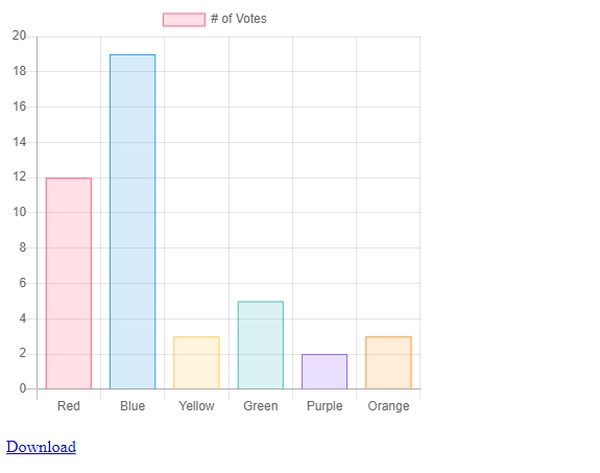This screenshot has width=600, height=473.
Task: Click the Download link
Action: coord(41,447)
